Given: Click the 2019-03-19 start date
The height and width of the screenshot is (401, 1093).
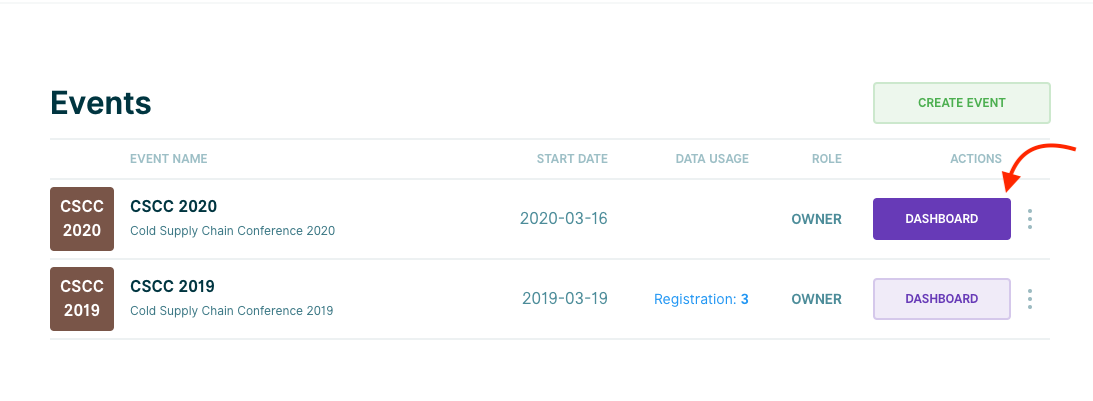Looking at the screenshot, I should [x=565, y=299].
